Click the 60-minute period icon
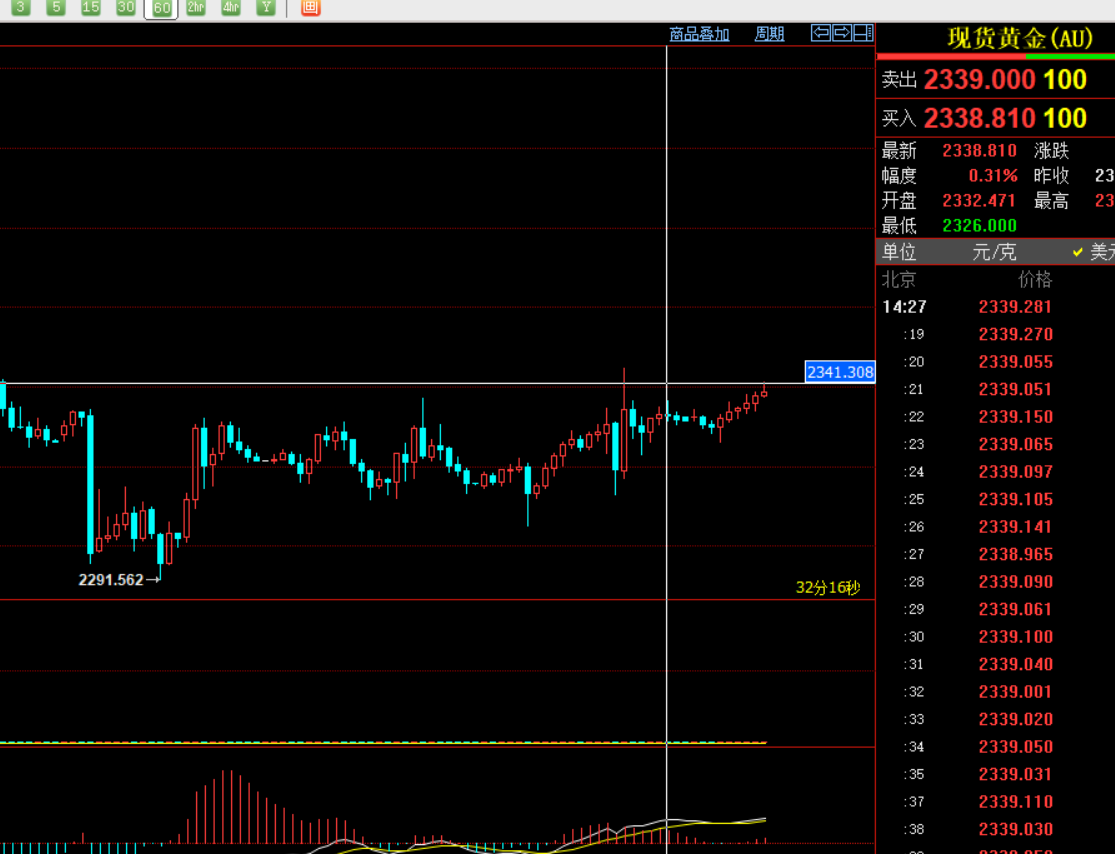 (161, 8)
